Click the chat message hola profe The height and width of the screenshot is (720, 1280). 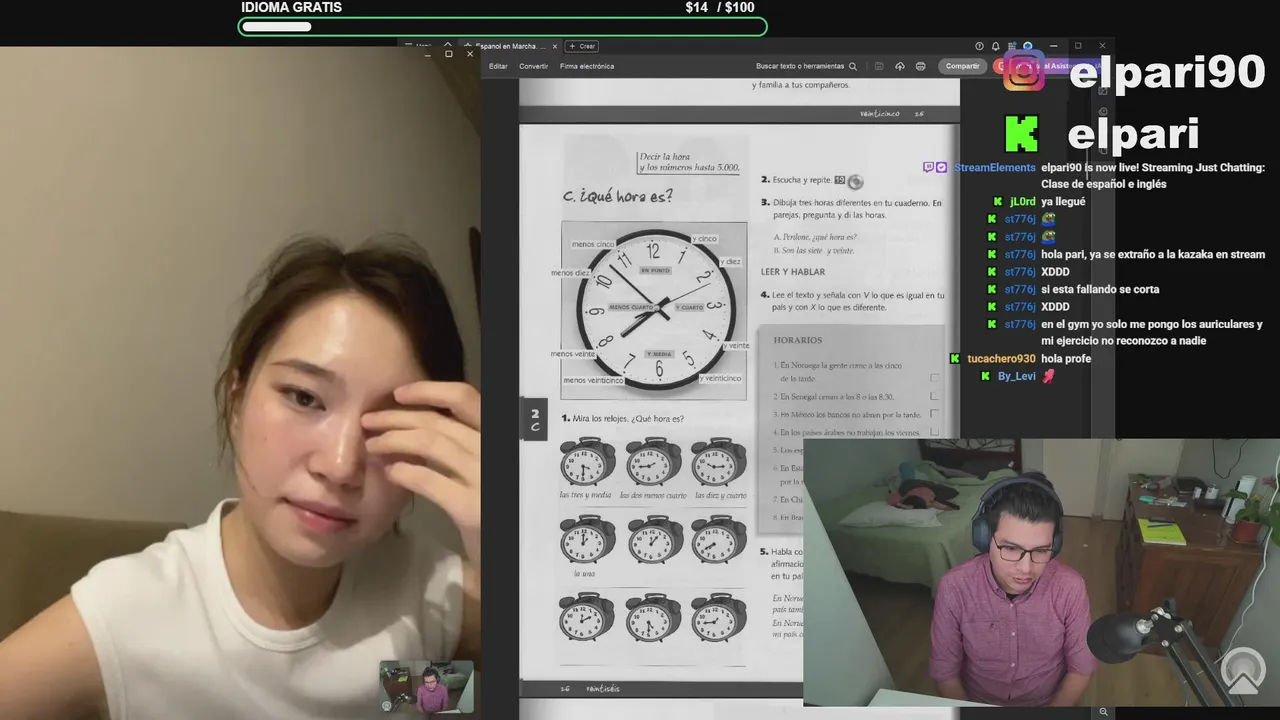click(1066, 359)
